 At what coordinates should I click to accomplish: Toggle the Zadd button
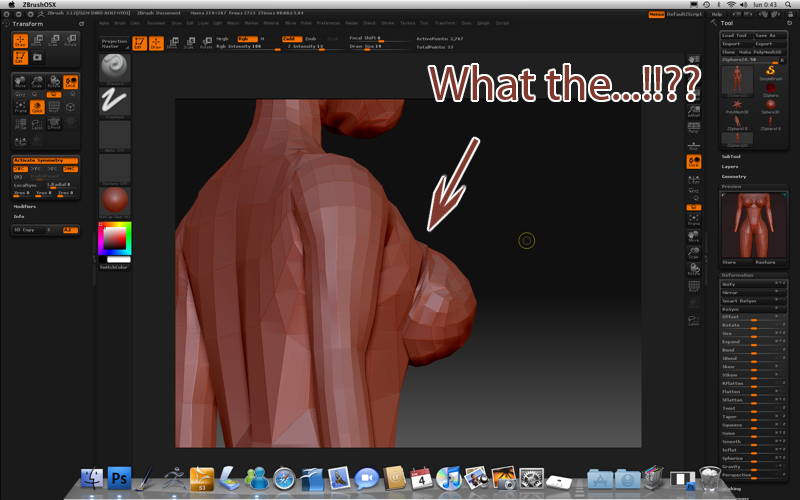tap(291, 39)
